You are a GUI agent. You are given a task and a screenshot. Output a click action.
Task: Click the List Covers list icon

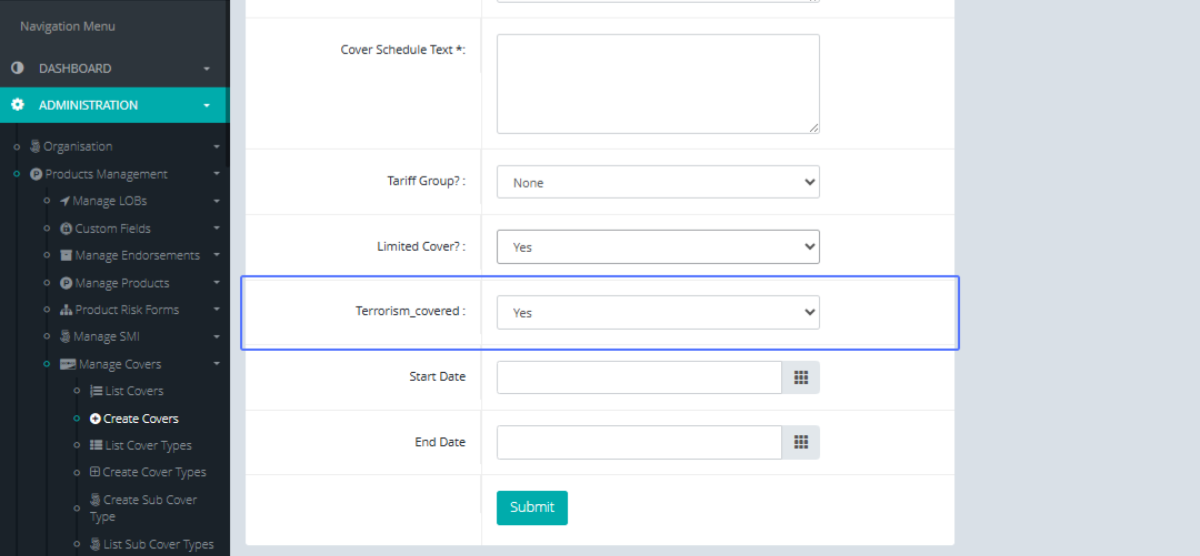(96, 391)
